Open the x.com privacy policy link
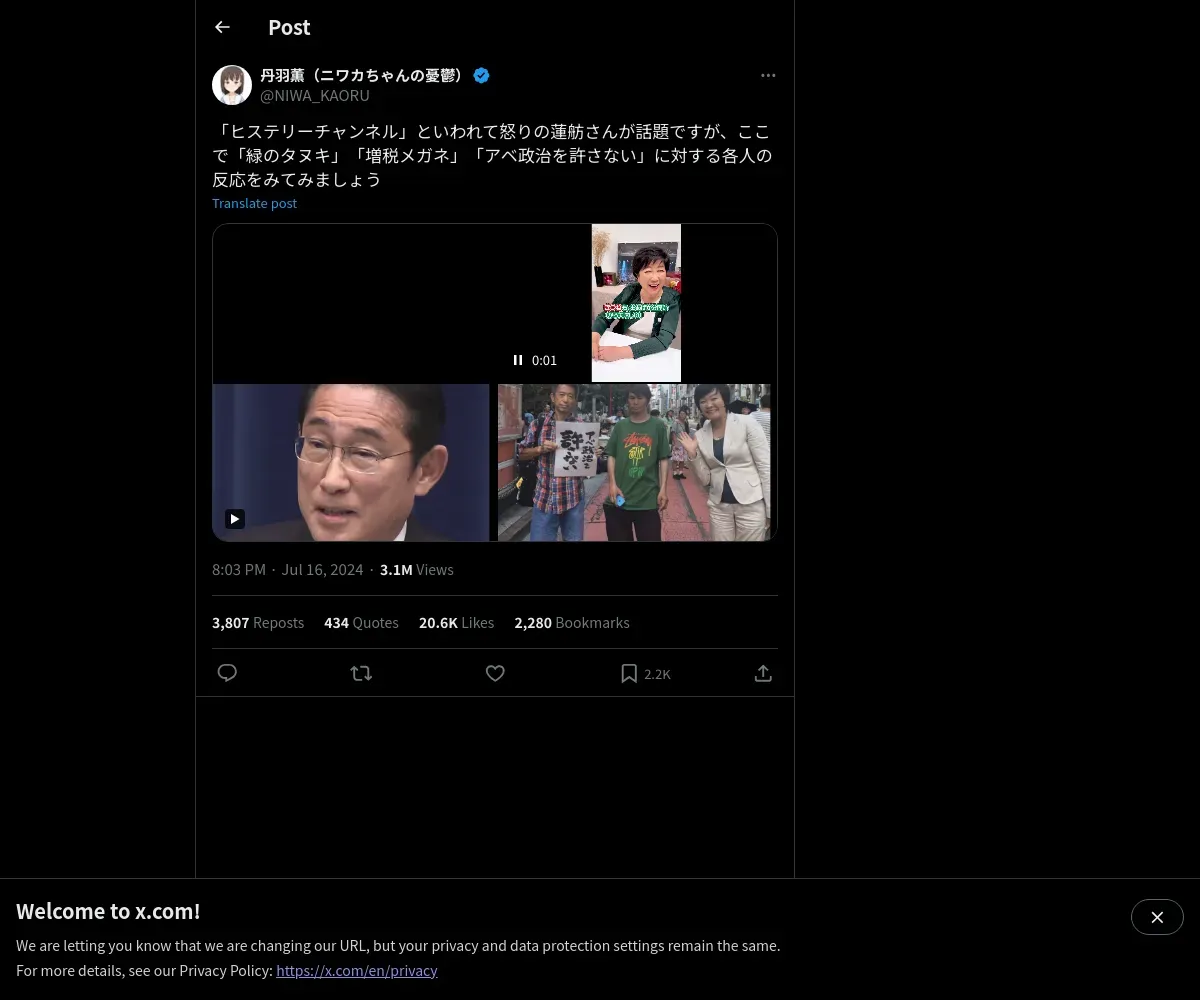Image resolution: width=1200 pixels, height=1000 pixels. (357, 970)
